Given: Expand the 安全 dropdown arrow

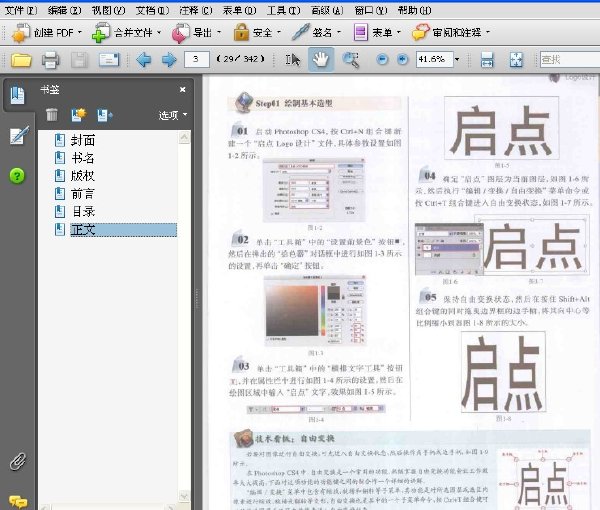Looking at the screenshot, I should (x=279, y=33).
